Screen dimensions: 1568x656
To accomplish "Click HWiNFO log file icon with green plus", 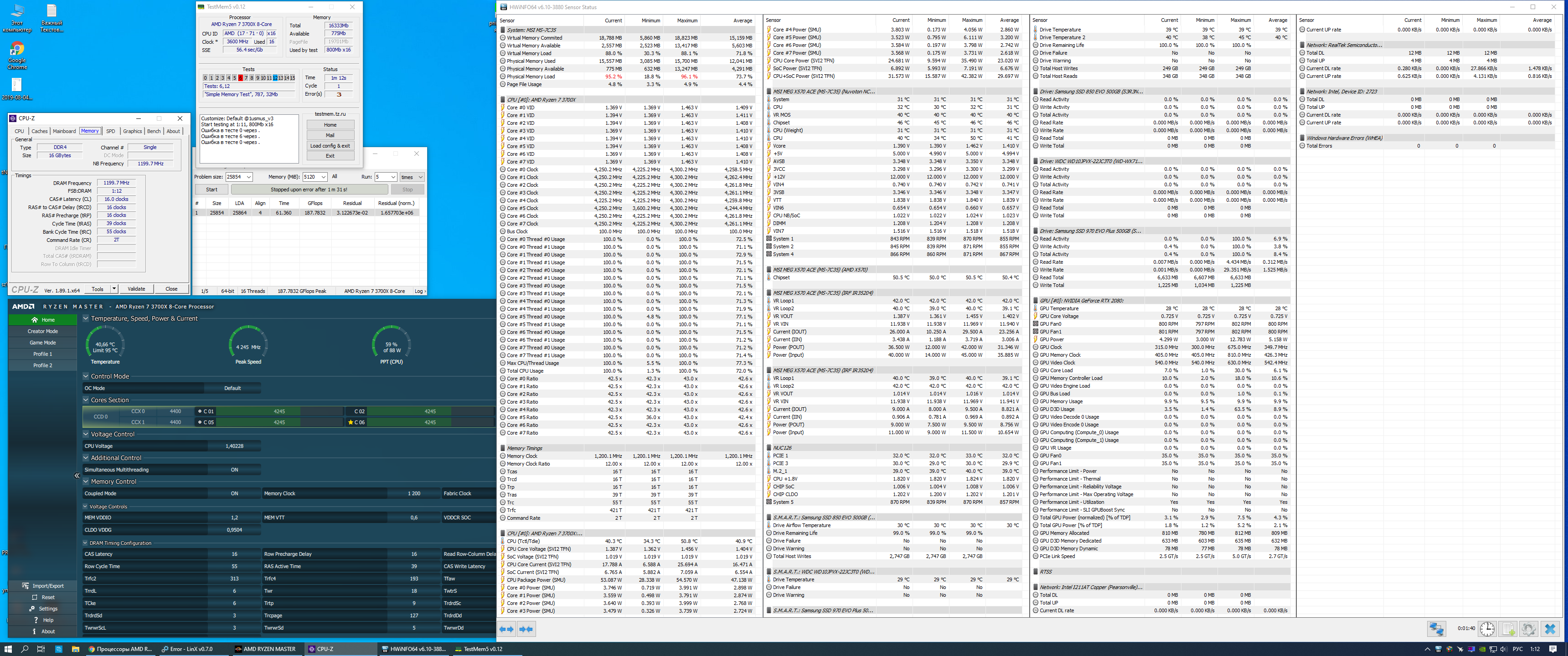I will click(1508, 629).
